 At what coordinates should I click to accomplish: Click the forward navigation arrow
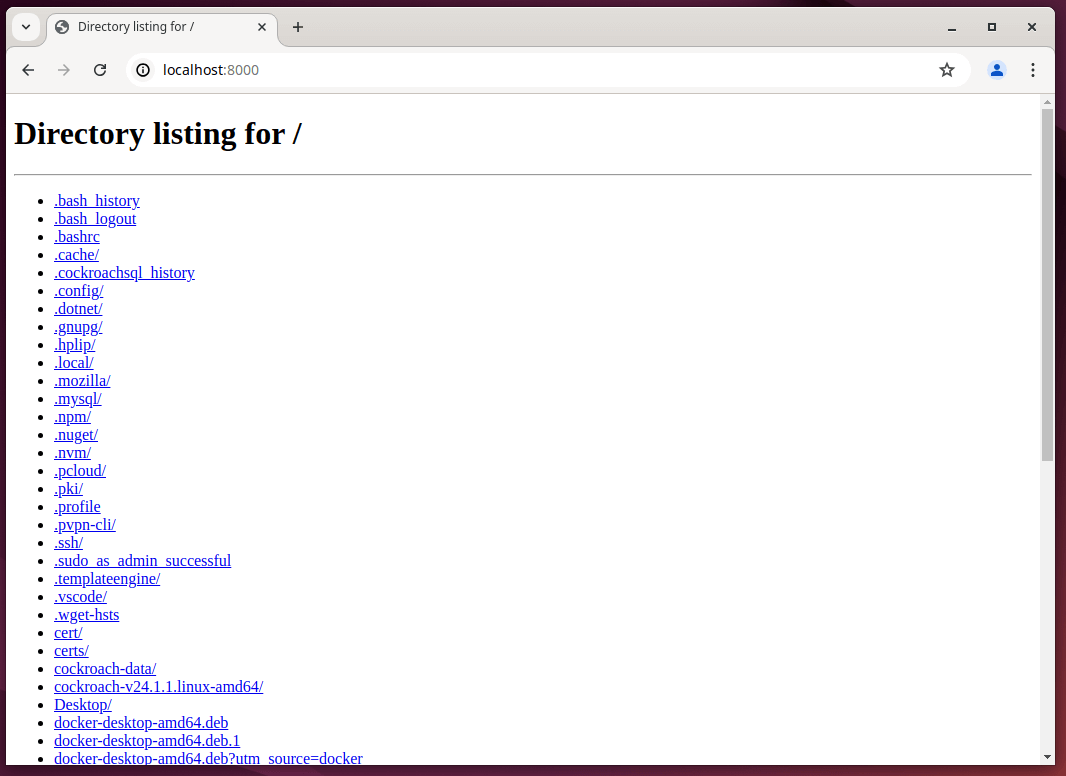(64, 70)
